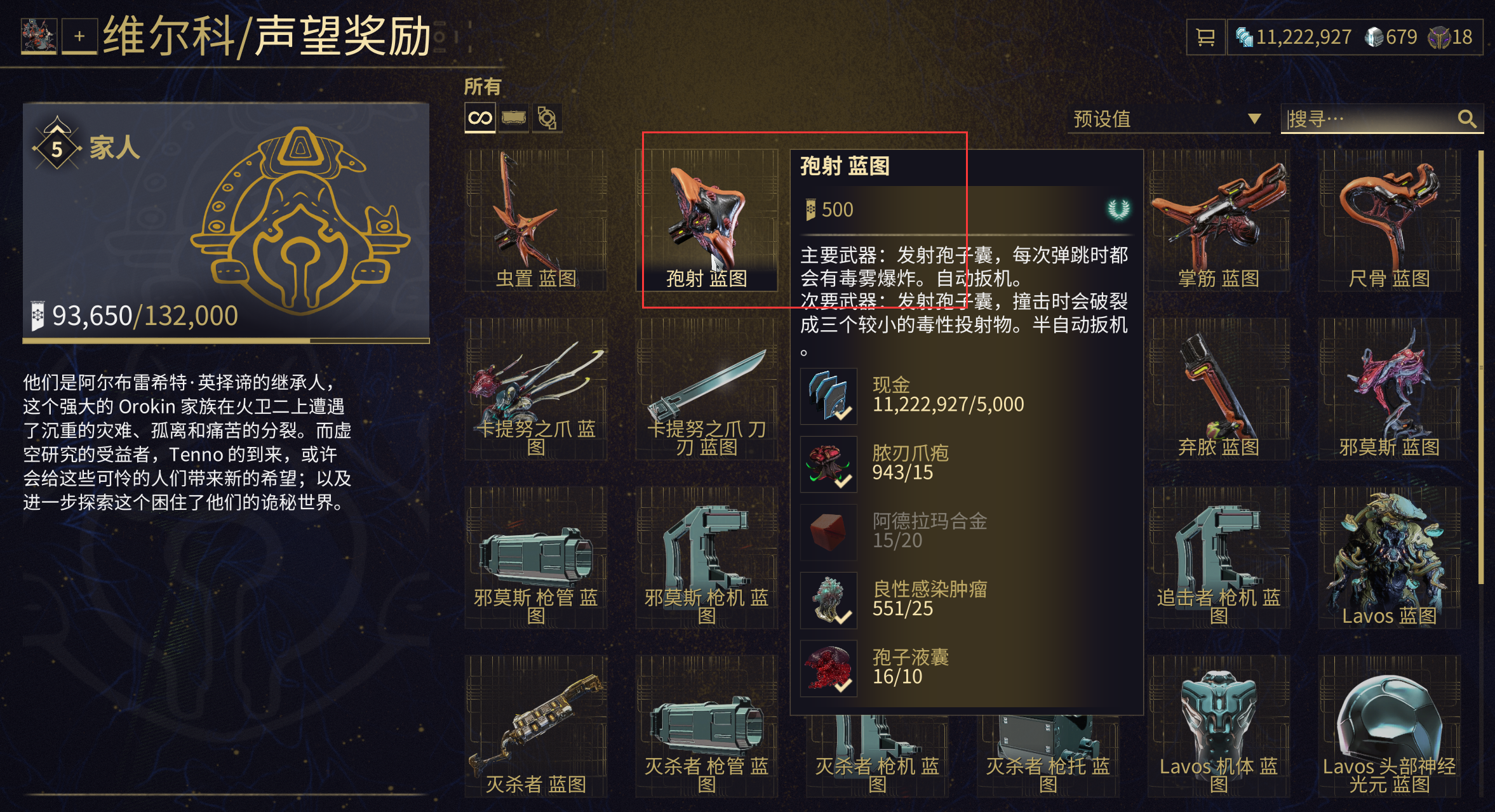Click the player avatar icon
Viewport: 1495px width, 812px height.
tap(39, 36)
